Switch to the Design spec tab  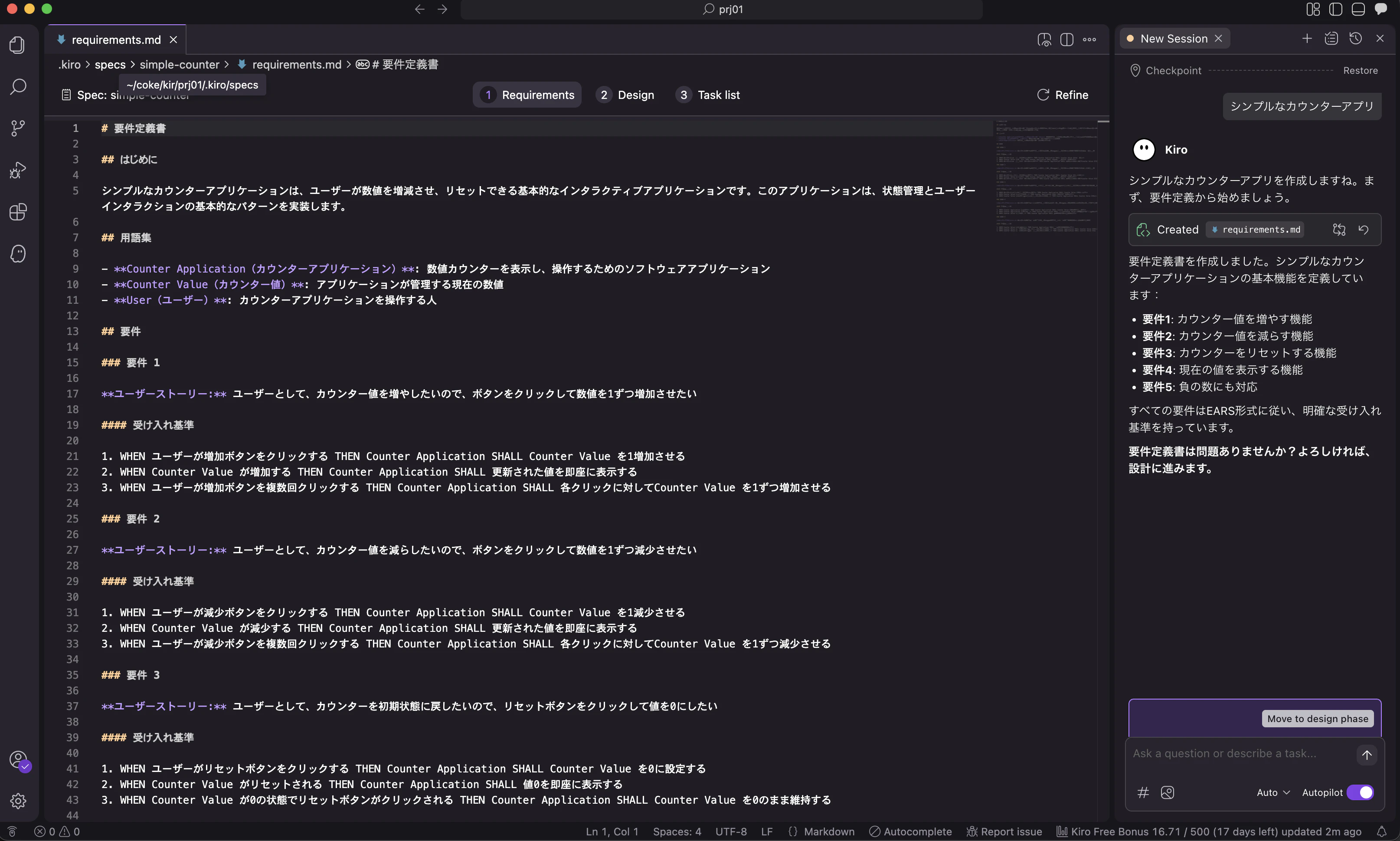(625, 95)
